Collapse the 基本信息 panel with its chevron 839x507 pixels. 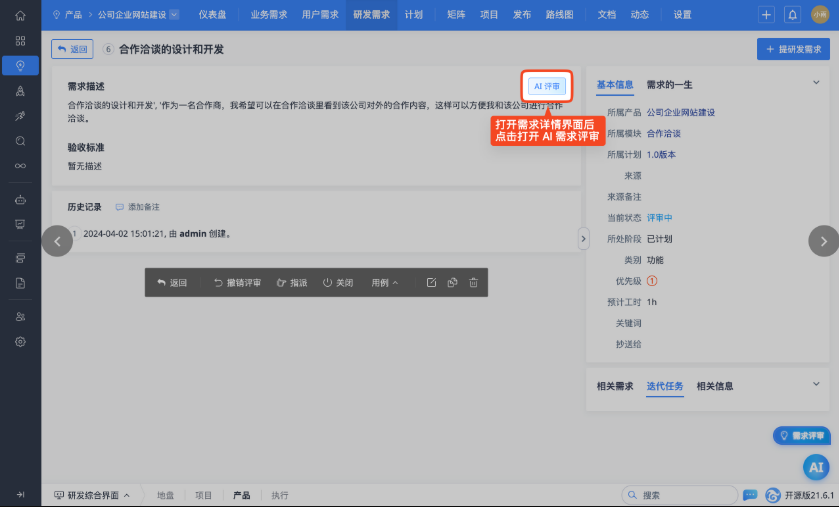click(816, 82)
